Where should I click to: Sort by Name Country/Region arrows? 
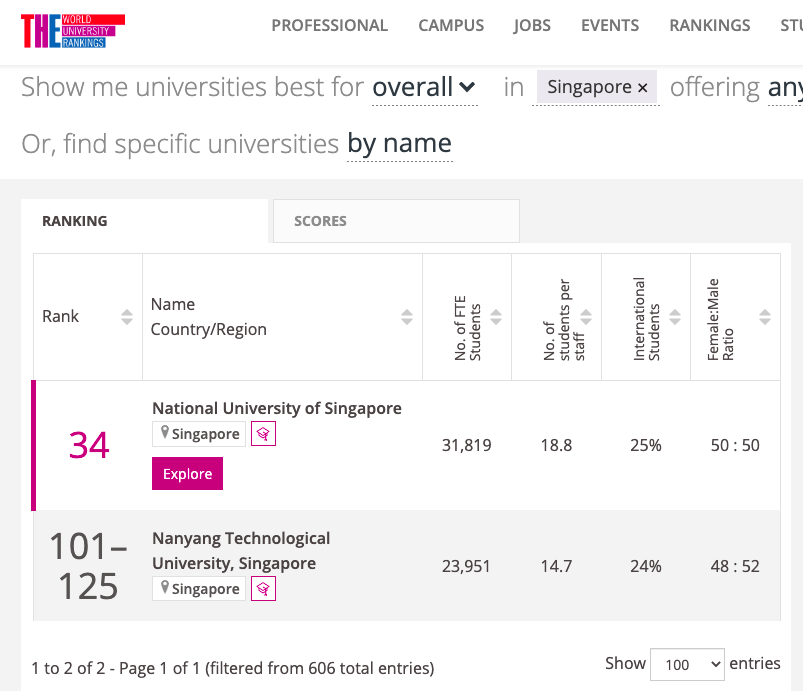(407, 317)
